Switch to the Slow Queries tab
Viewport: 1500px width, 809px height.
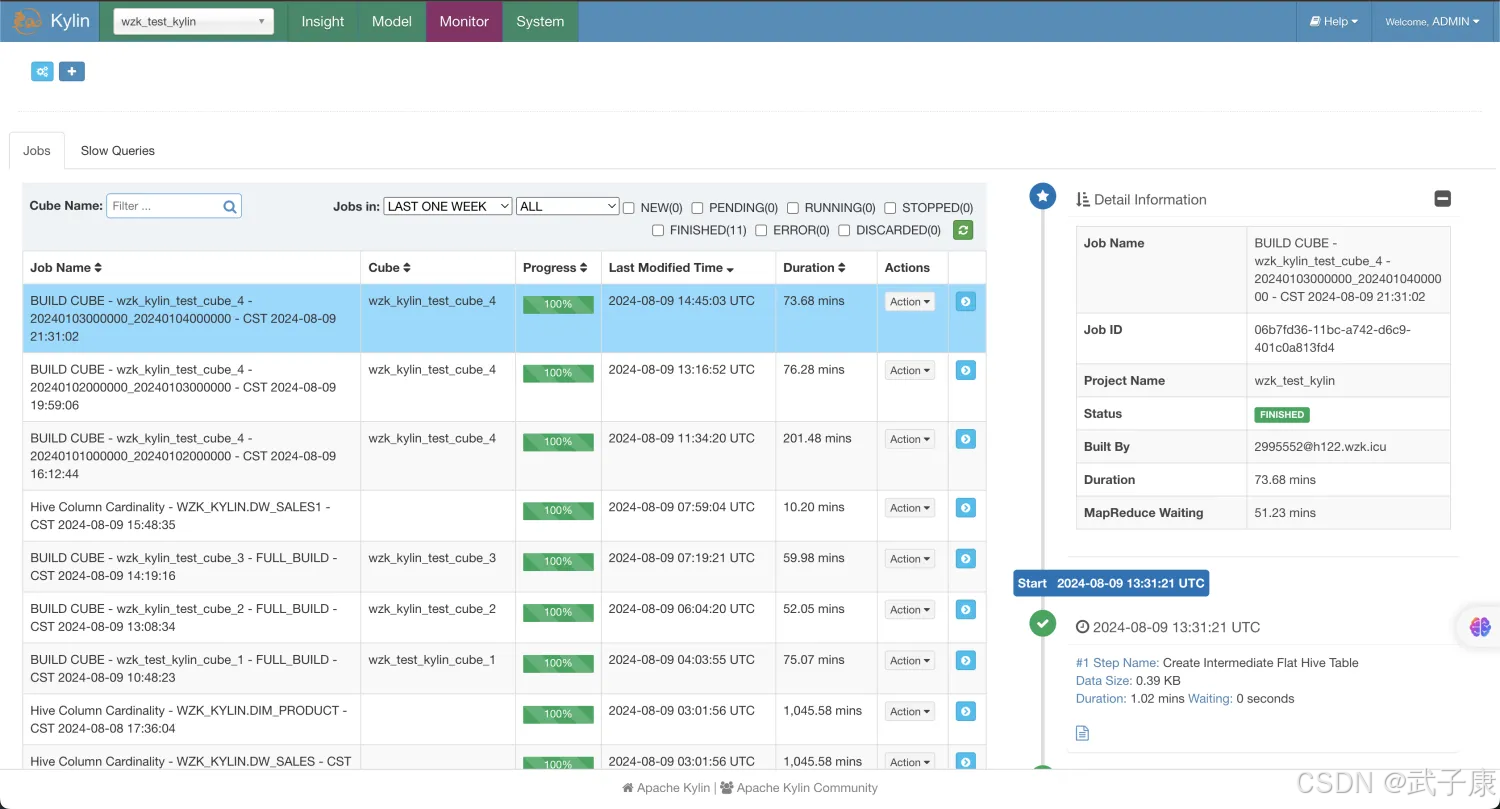pos(117,150)
